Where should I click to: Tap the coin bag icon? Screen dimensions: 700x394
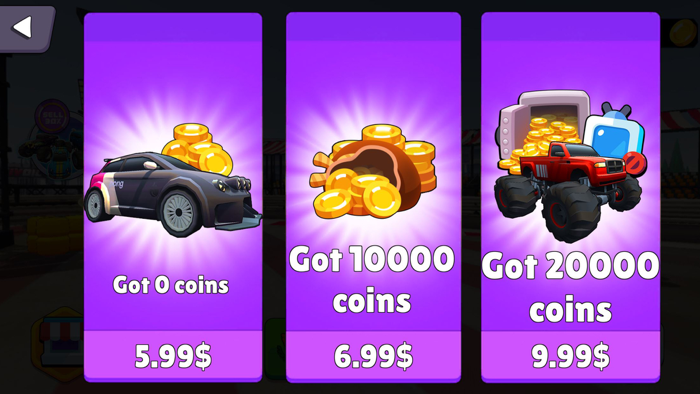point(373,170)
